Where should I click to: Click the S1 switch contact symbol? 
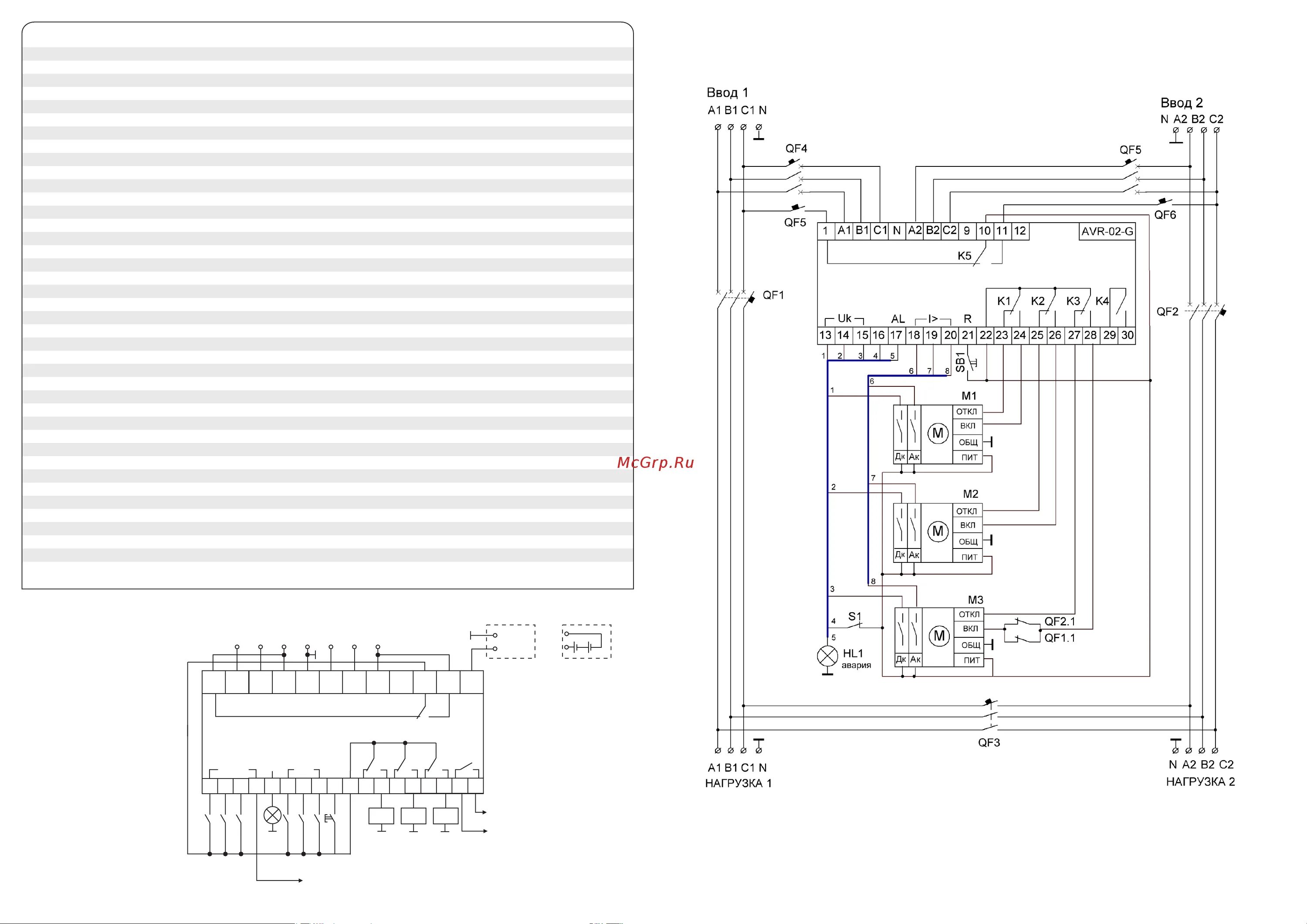tap(856, 626)
